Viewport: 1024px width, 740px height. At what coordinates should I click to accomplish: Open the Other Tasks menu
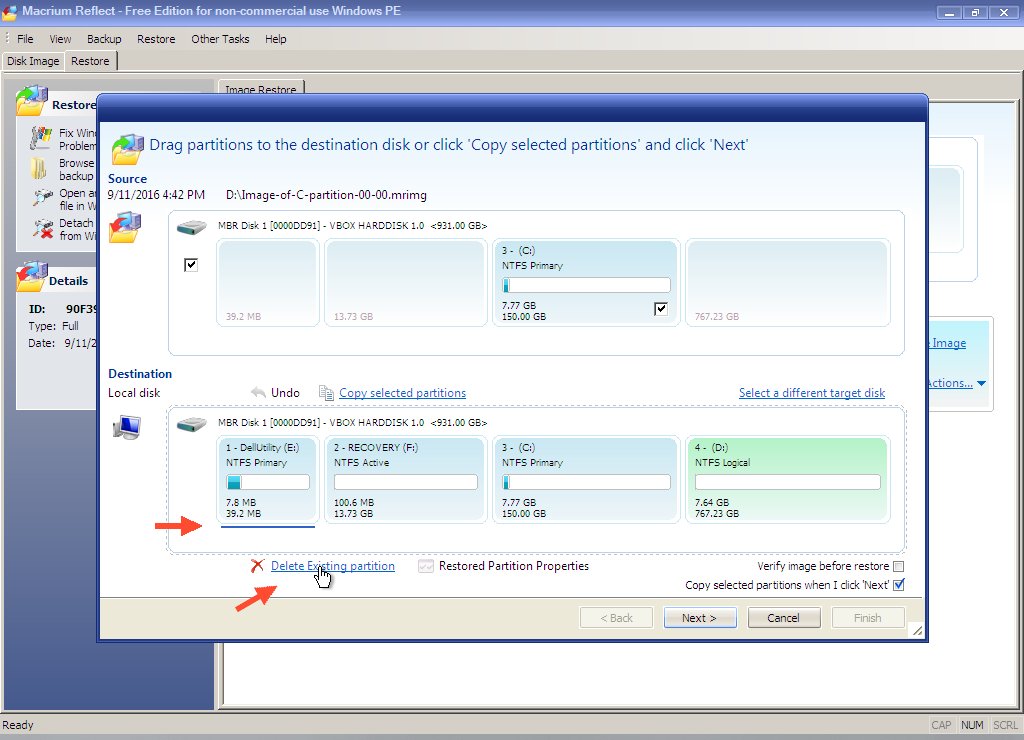(219, 39)
